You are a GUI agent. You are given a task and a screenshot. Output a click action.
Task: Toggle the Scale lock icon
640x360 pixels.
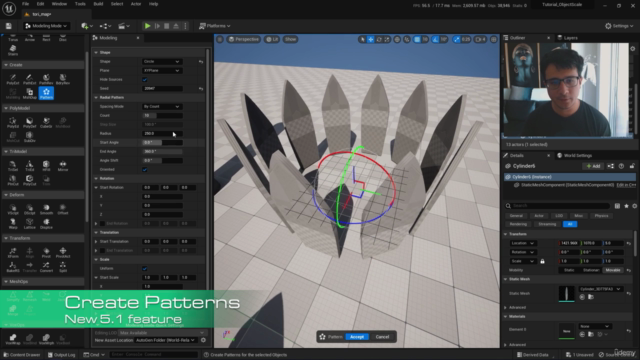(x=542, y=261)
